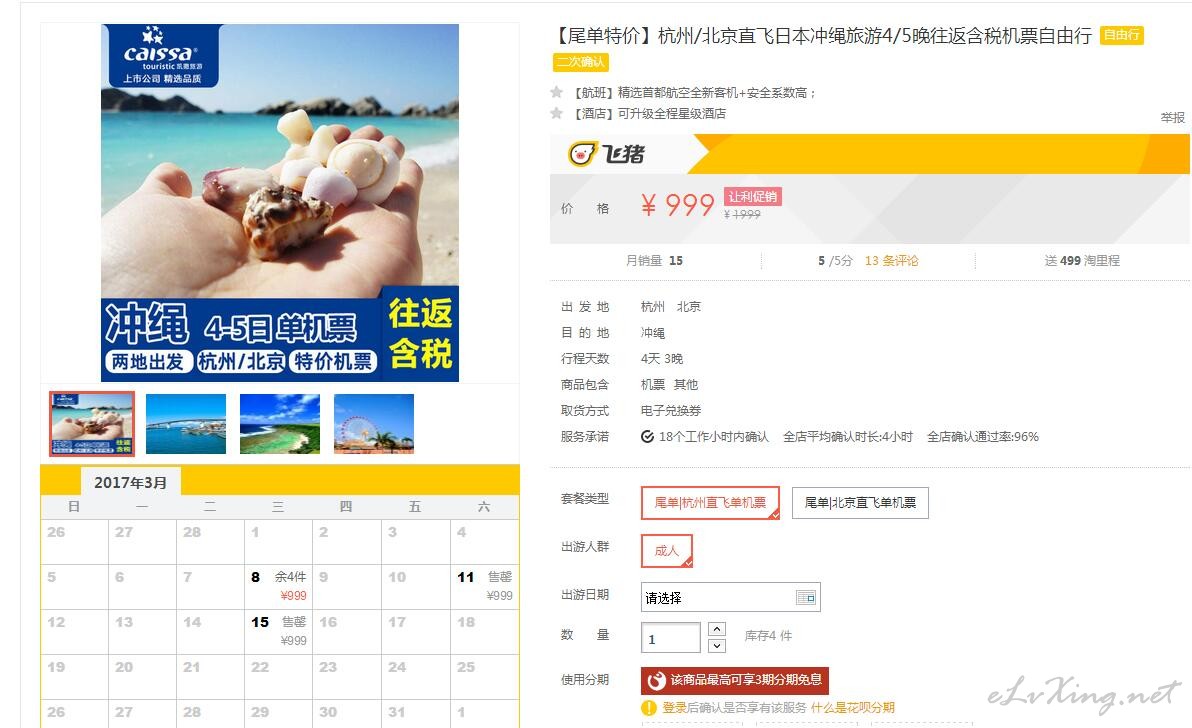Click the Fliggy pig logo icon
Screen dimensions: 1192x728
(x=582, y=154)
